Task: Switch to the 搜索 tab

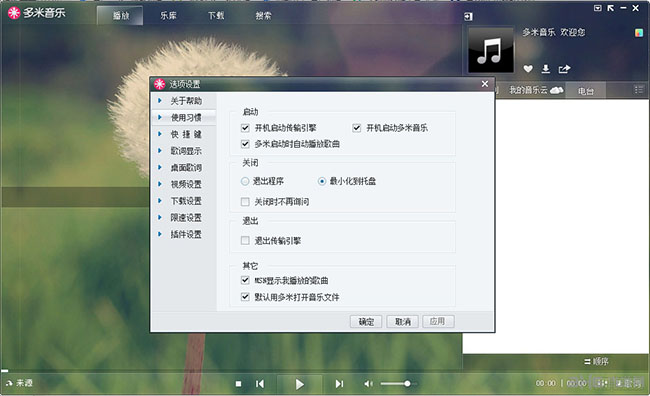Action: click(x=263, y=16)
